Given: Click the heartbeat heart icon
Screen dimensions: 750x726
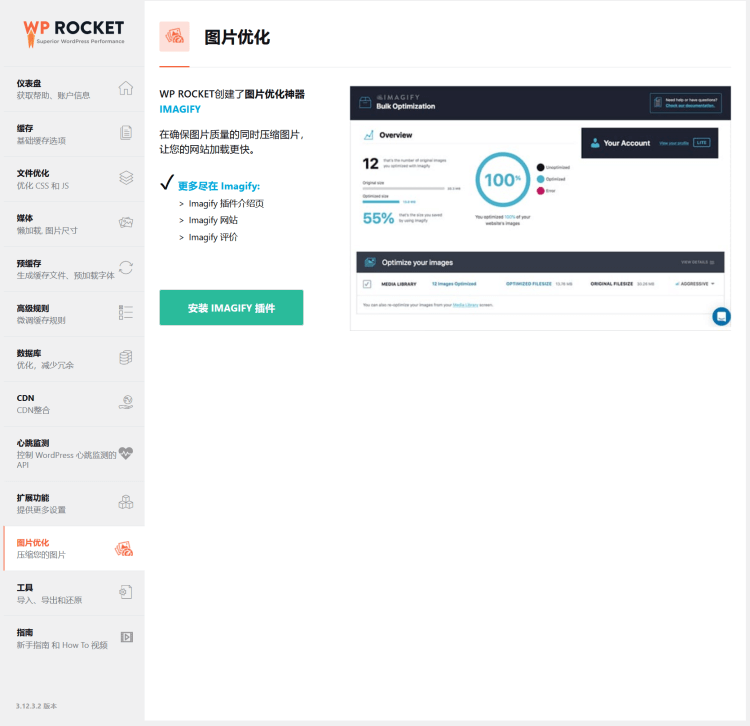Looking at the screenshot, I should 126,453.
